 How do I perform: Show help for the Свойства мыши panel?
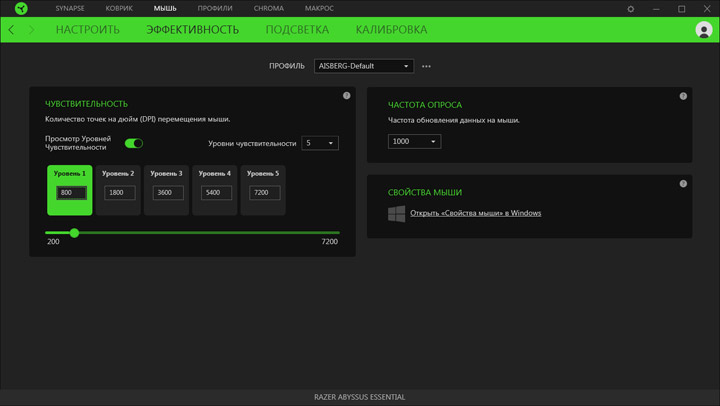(683, 184)
